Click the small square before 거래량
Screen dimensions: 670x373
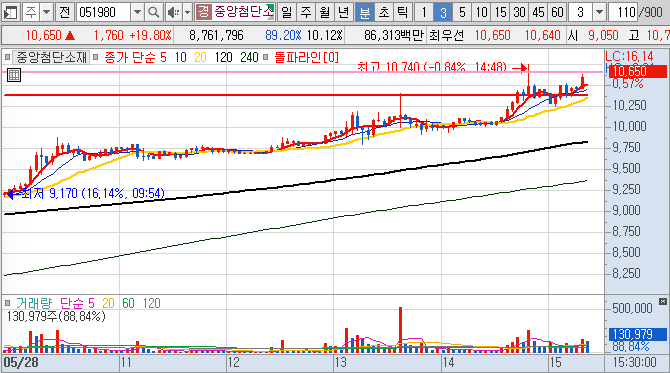[x=7, y=303]
